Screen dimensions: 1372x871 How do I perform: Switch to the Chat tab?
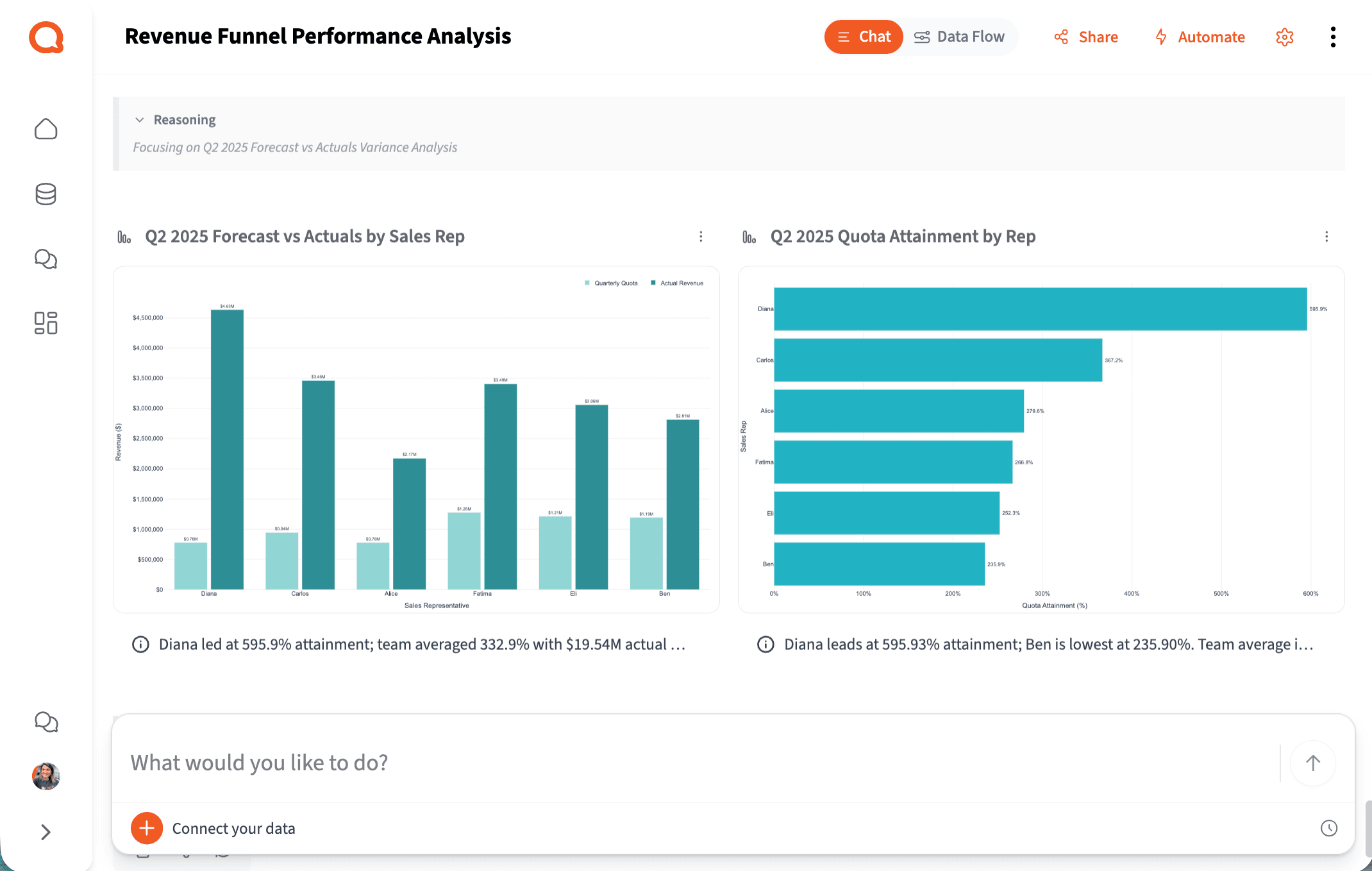(863, 37)
